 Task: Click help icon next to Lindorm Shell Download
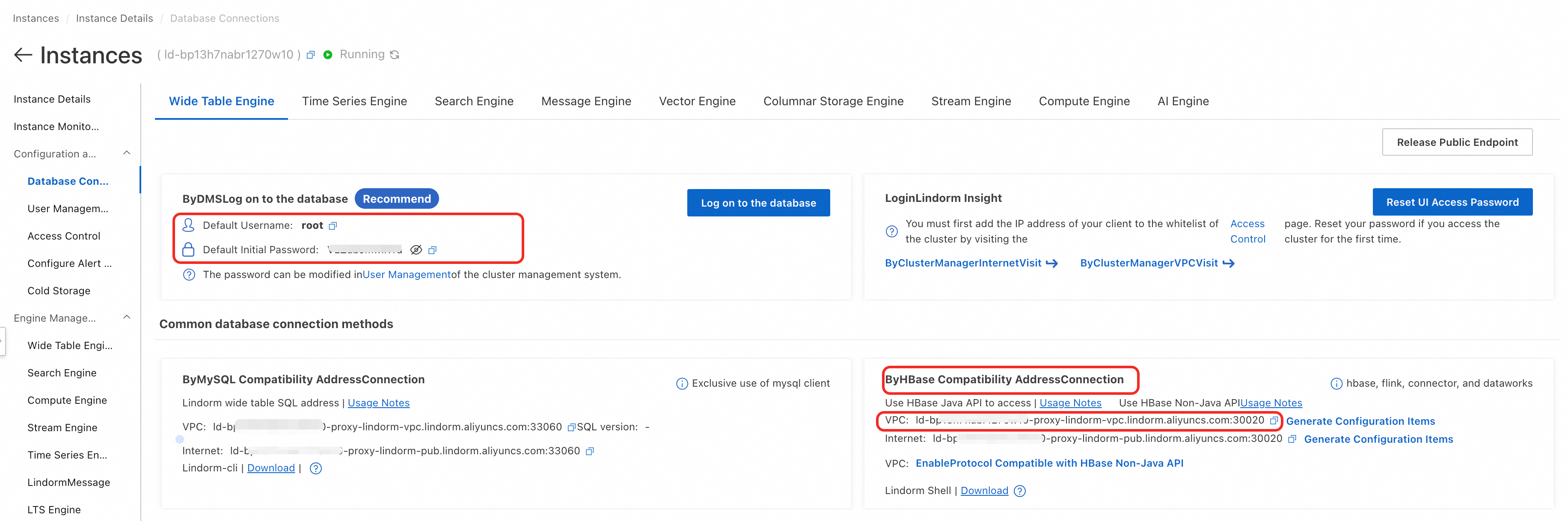coord(1019,491)
